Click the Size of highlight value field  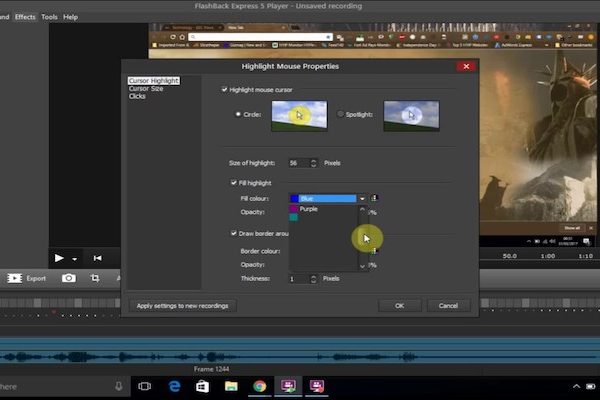[x=298, y=163]
